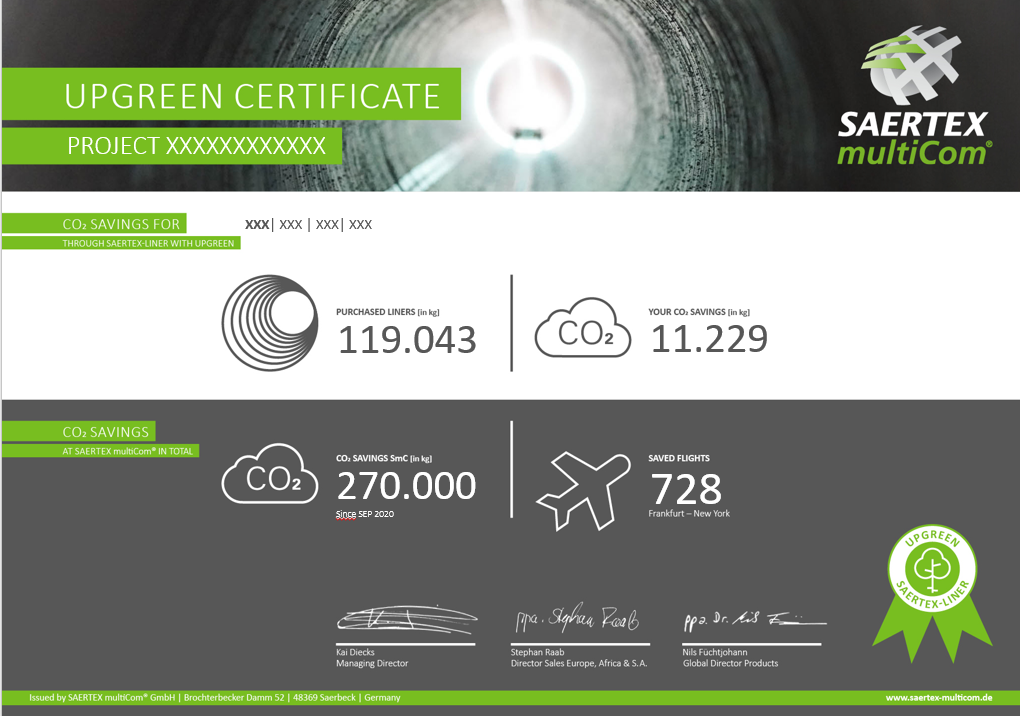The image size is (1020, 716).
Task: Click the SAVED FLIGHTS label
Action: [678, 458]
